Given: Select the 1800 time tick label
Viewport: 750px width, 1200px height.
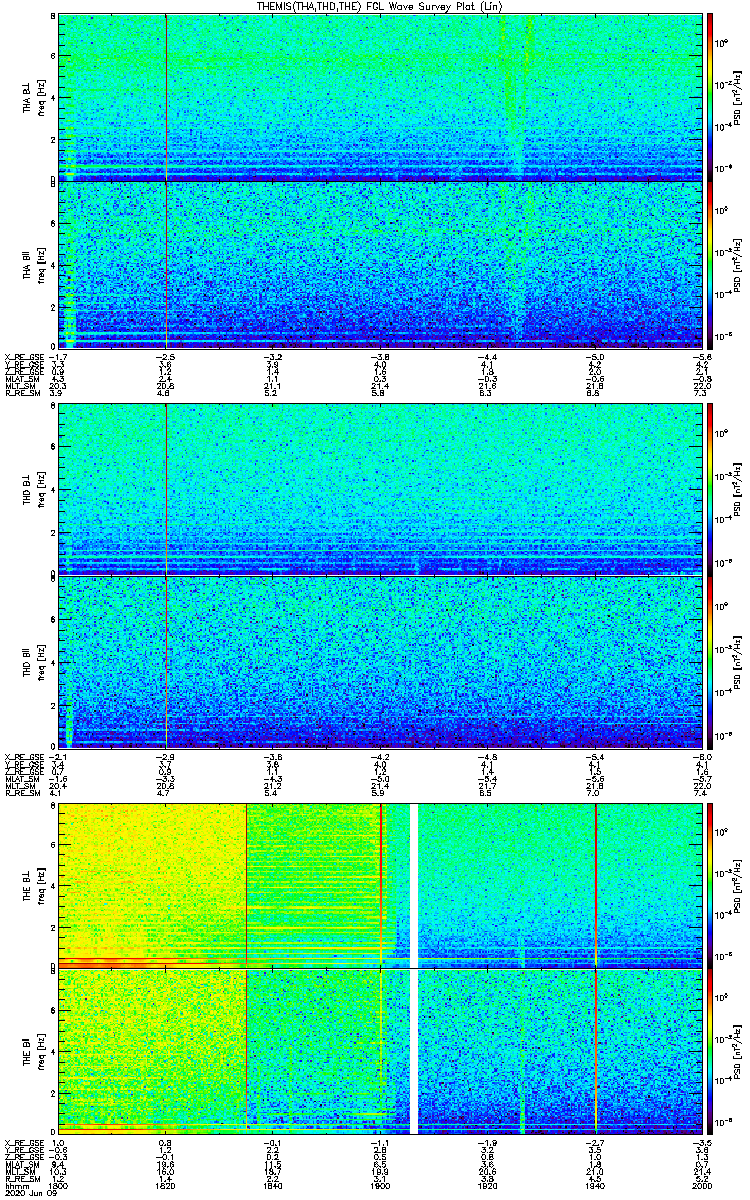Looking at the screenshot, I should pyautogui.click(x=58, y=1184).
